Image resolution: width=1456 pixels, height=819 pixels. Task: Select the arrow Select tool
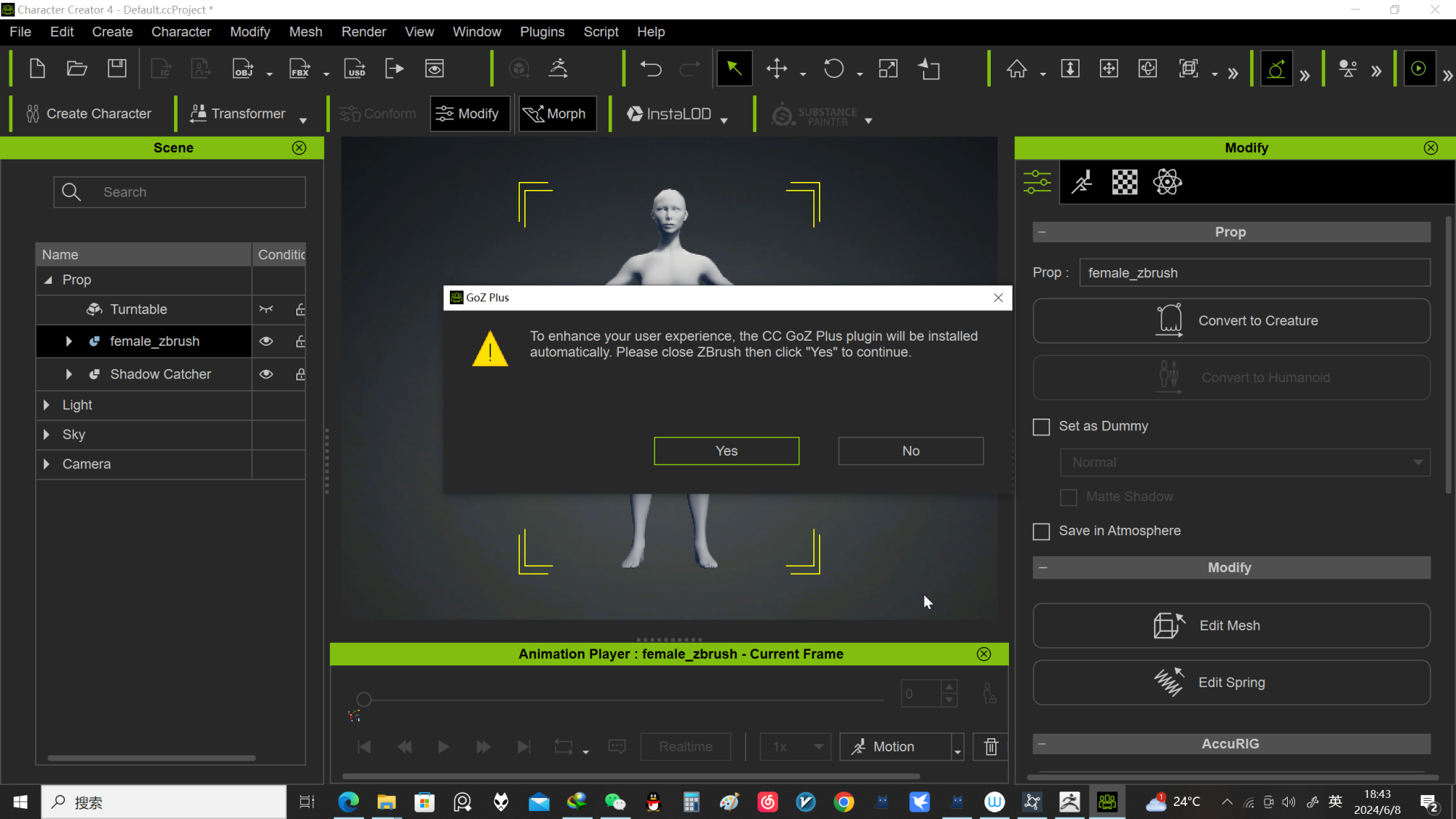click(x=734, y=69)
